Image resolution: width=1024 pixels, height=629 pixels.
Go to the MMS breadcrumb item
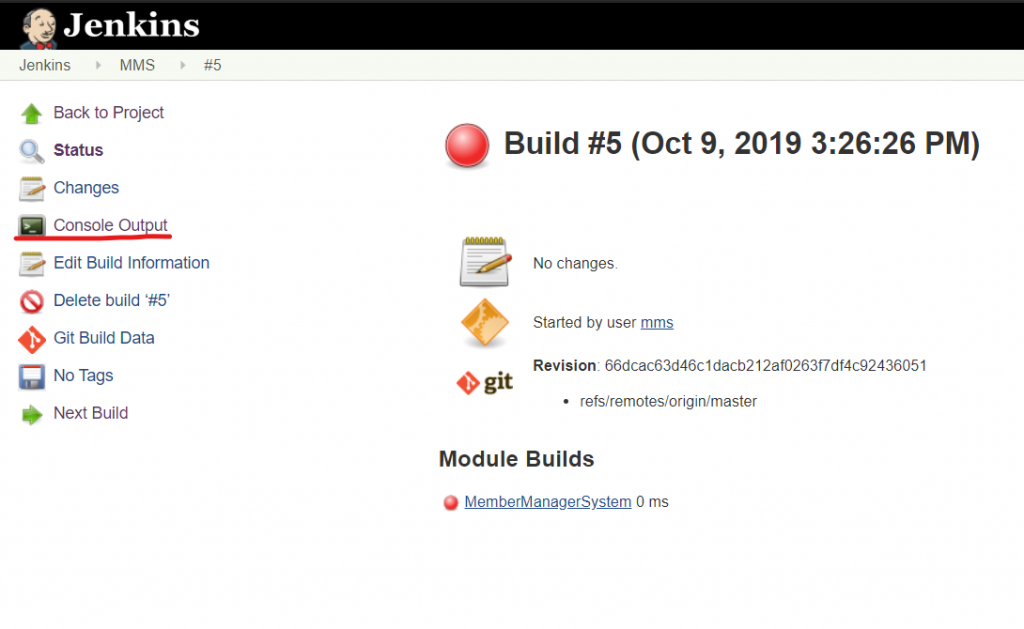137,66
